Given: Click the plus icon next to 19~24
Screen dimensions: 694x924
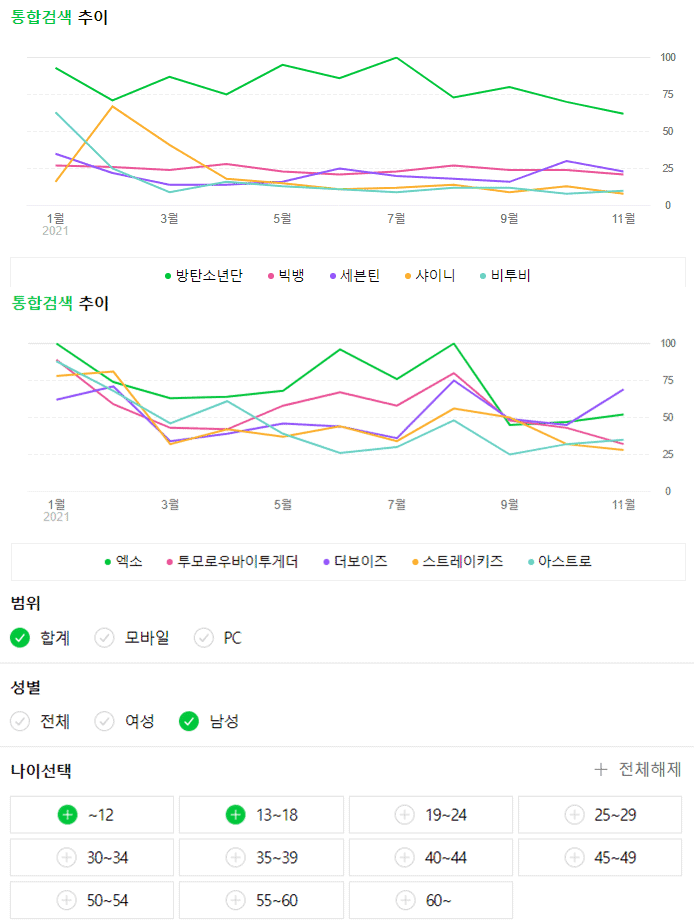Looking at the screenshot, I should [x=404, y=815].
